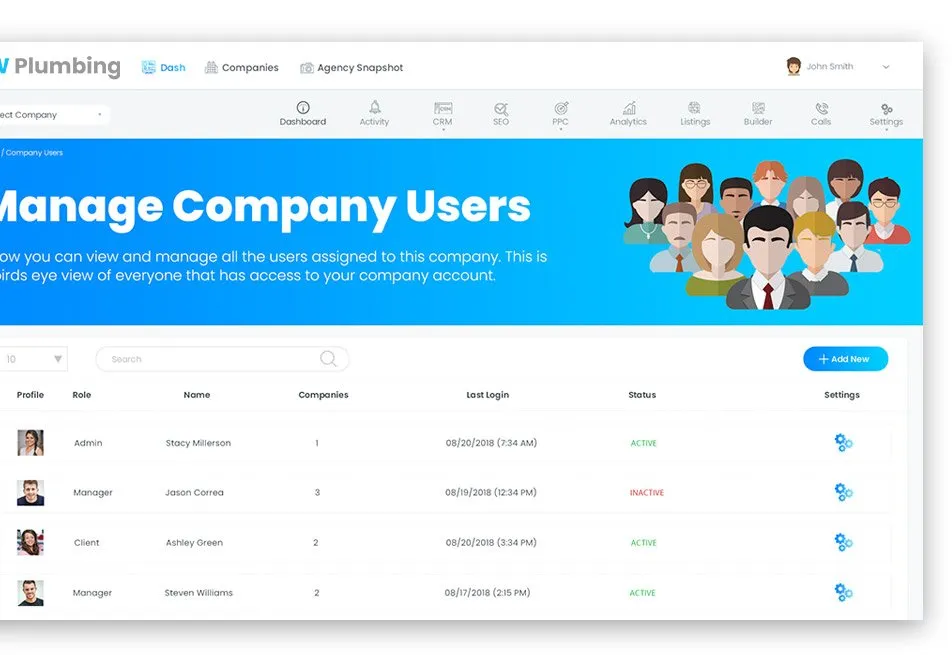Click the INACTIVE status for Jason Correa

point(647,493)
